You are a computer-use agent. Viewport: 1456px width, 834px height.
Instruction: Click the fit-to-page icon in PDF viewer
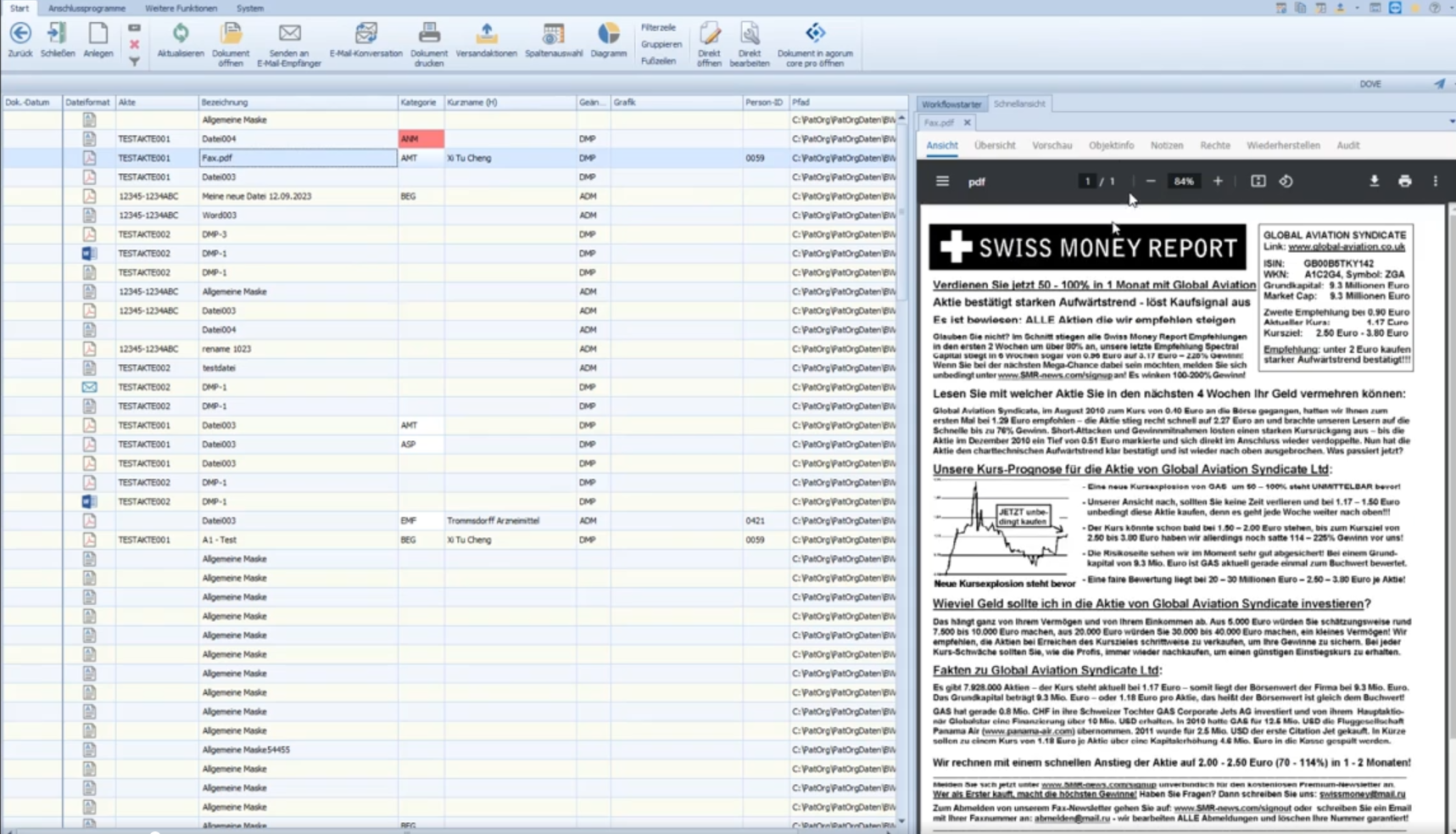(1258, 181)
